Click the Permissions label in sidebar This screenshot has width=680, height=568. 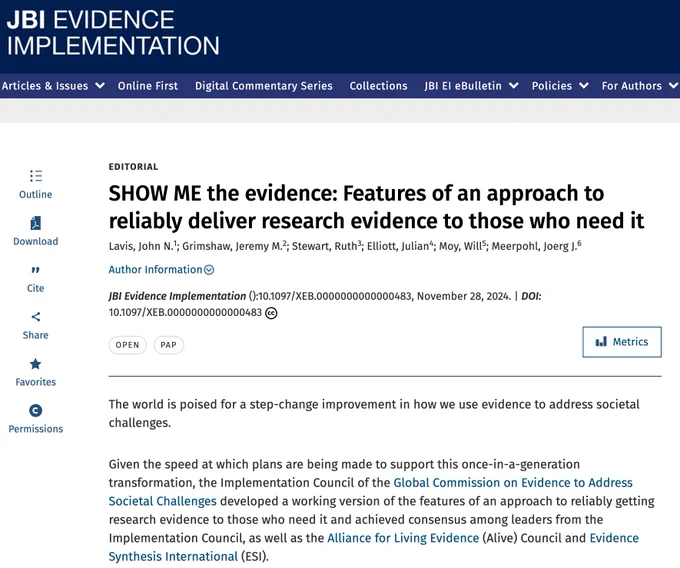click(36, 429)
